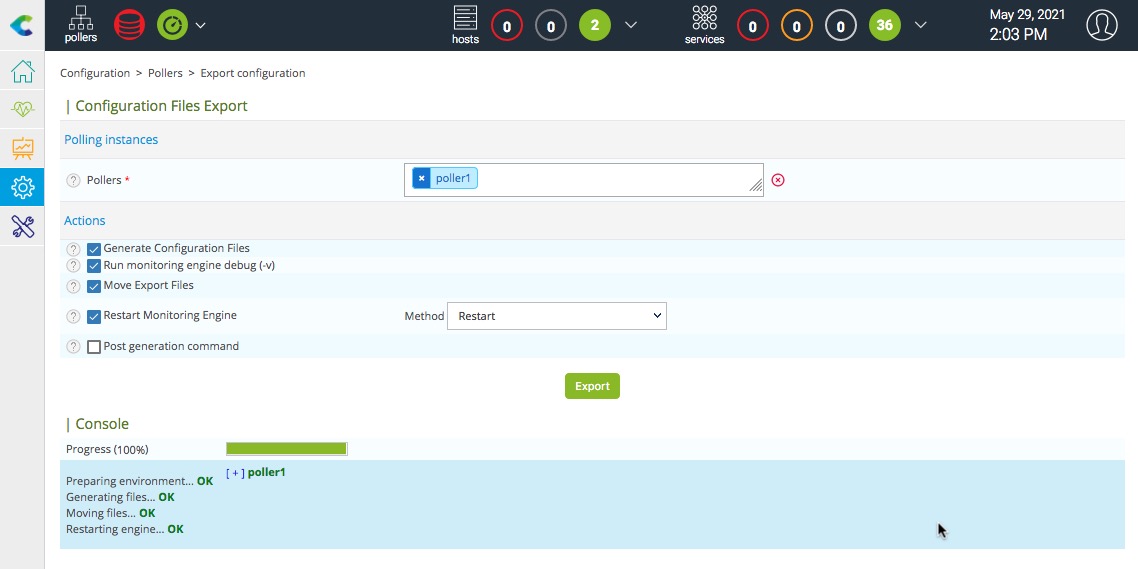This screenshot has height=569, width=1138.
Task: Click the pollers icon in top bar
Action: [x=81, y=25]
